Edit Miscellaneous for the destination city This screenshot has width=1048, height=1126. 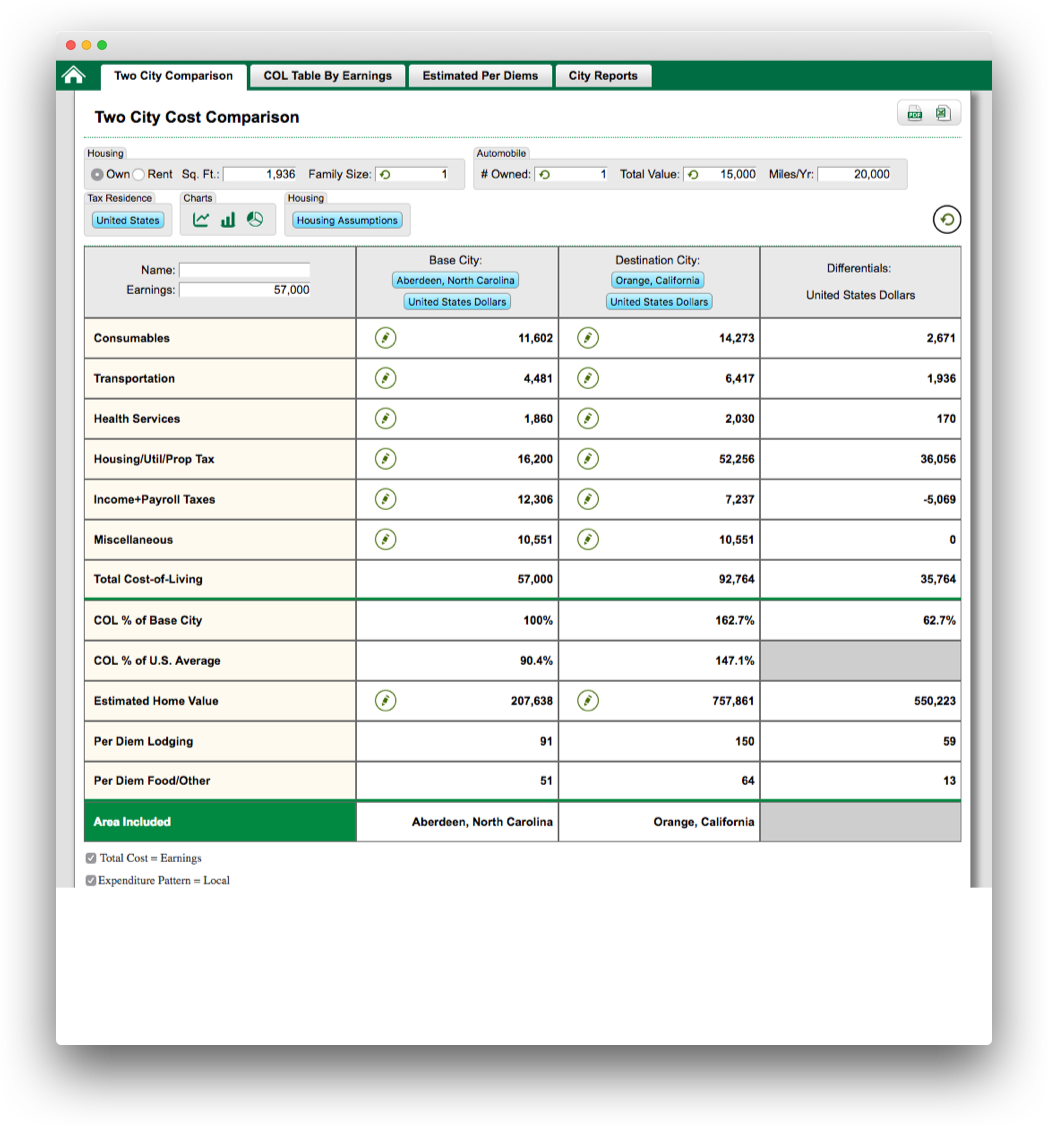pyautogui.click(x=588, y=539)
